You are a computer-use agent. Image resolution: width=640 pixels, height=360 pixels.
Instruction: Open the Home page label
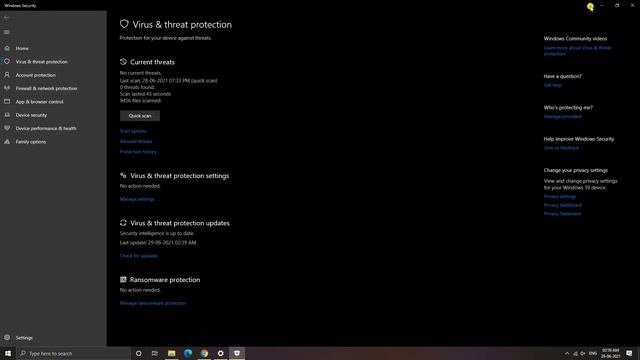coord(22,48)
